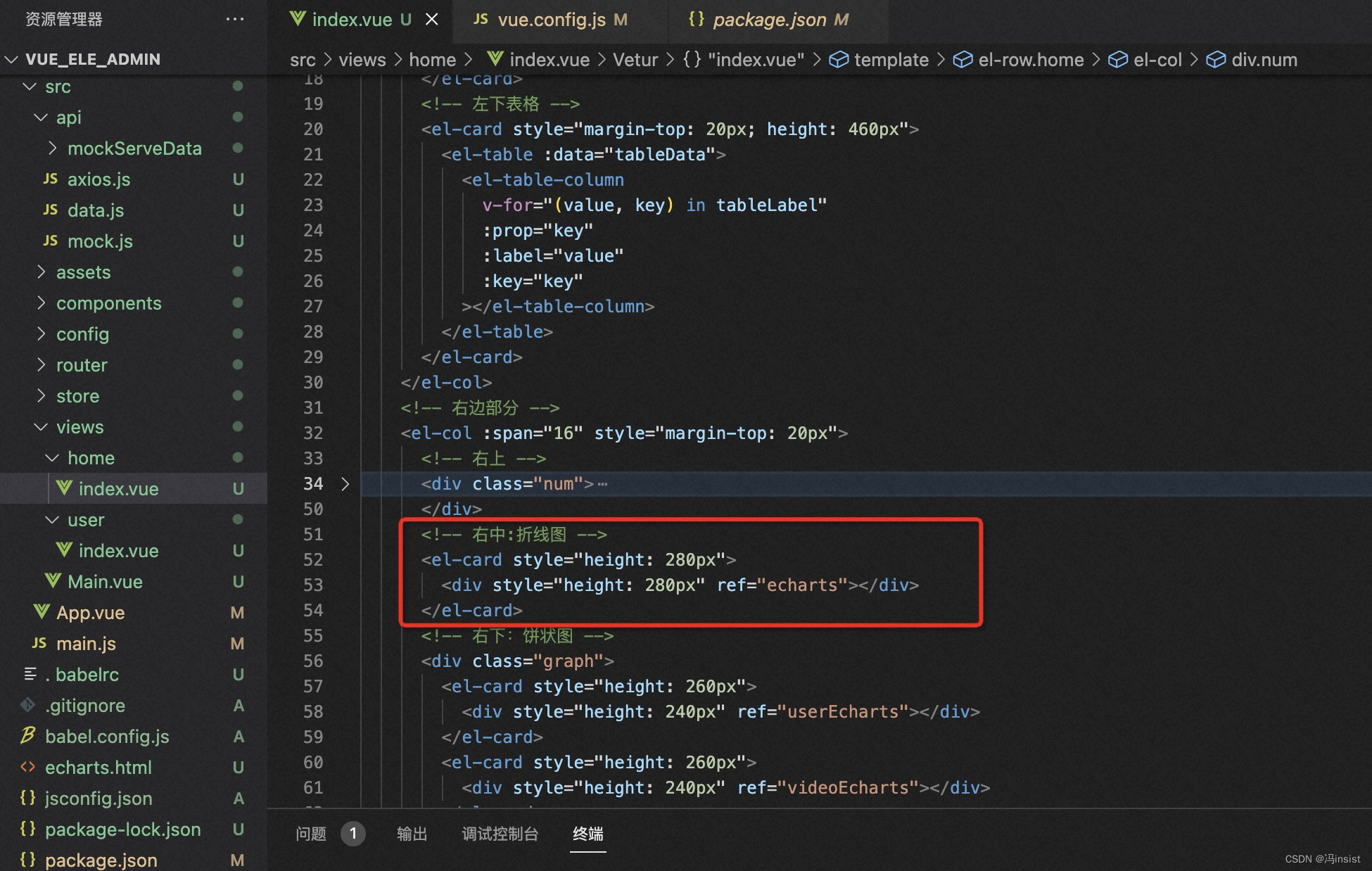Click the template symbol icon in breadcrumb
The width and height of the screenshot is (1372, 871).
(838, 60)
